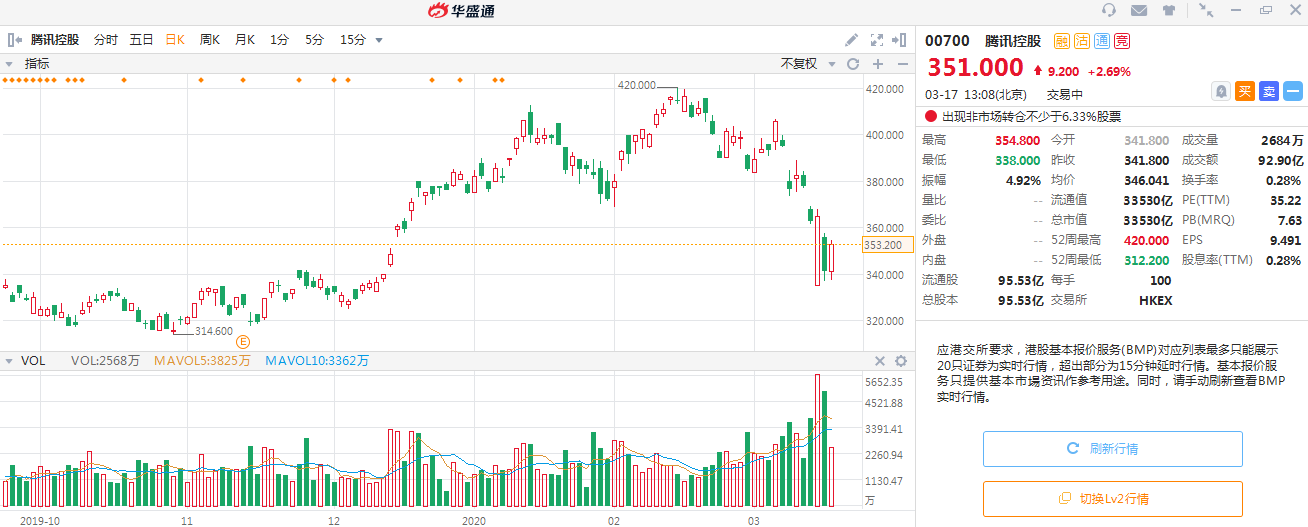Expand more time periods after 15分

pyautogui.click(x=379, y=41)
